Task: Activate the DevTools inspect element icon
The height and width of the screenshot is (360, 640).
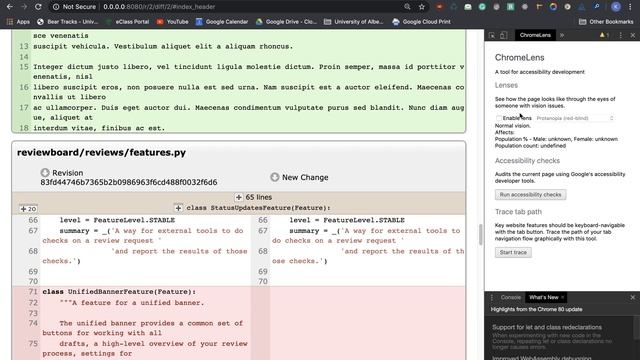Action: (x=492, y=36)
